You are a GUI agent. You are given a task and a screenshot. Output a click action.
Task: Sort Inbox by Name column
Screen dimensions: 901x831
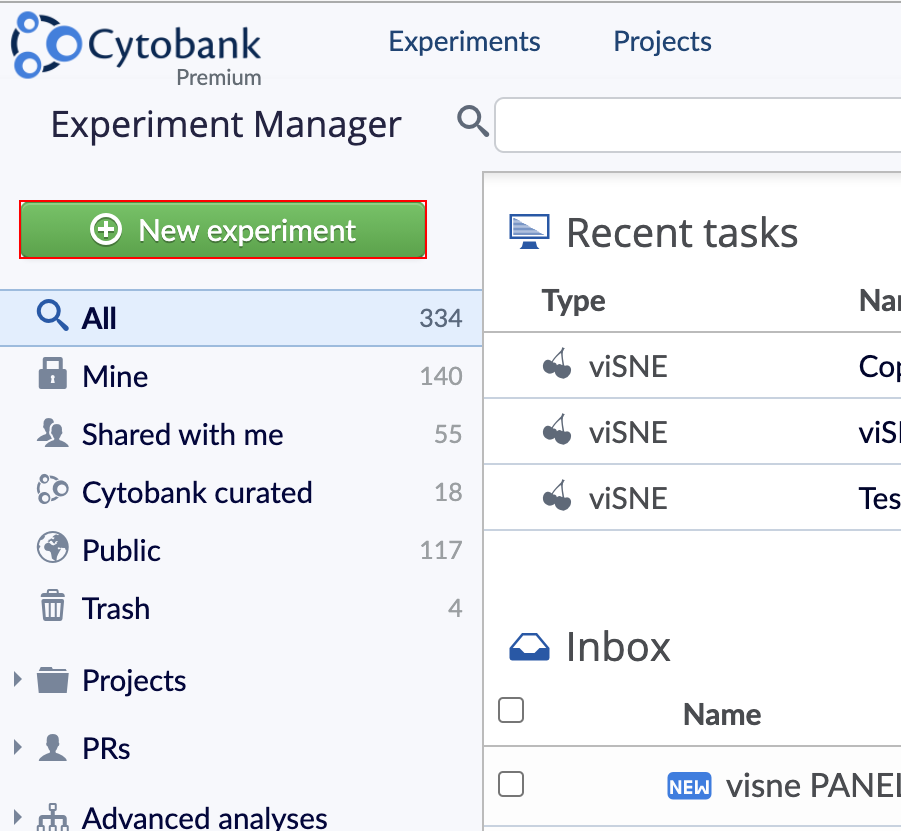pyautogui.click(x=722, y=714)
